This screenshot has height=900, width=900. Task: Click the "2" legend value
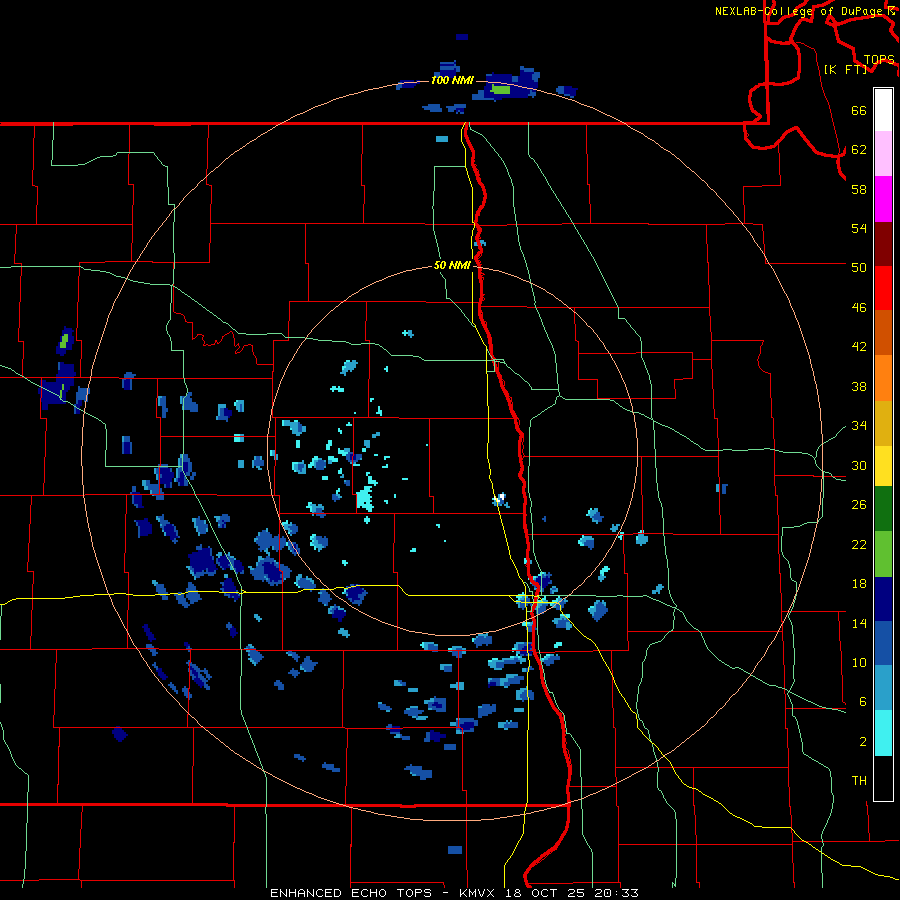863,742
